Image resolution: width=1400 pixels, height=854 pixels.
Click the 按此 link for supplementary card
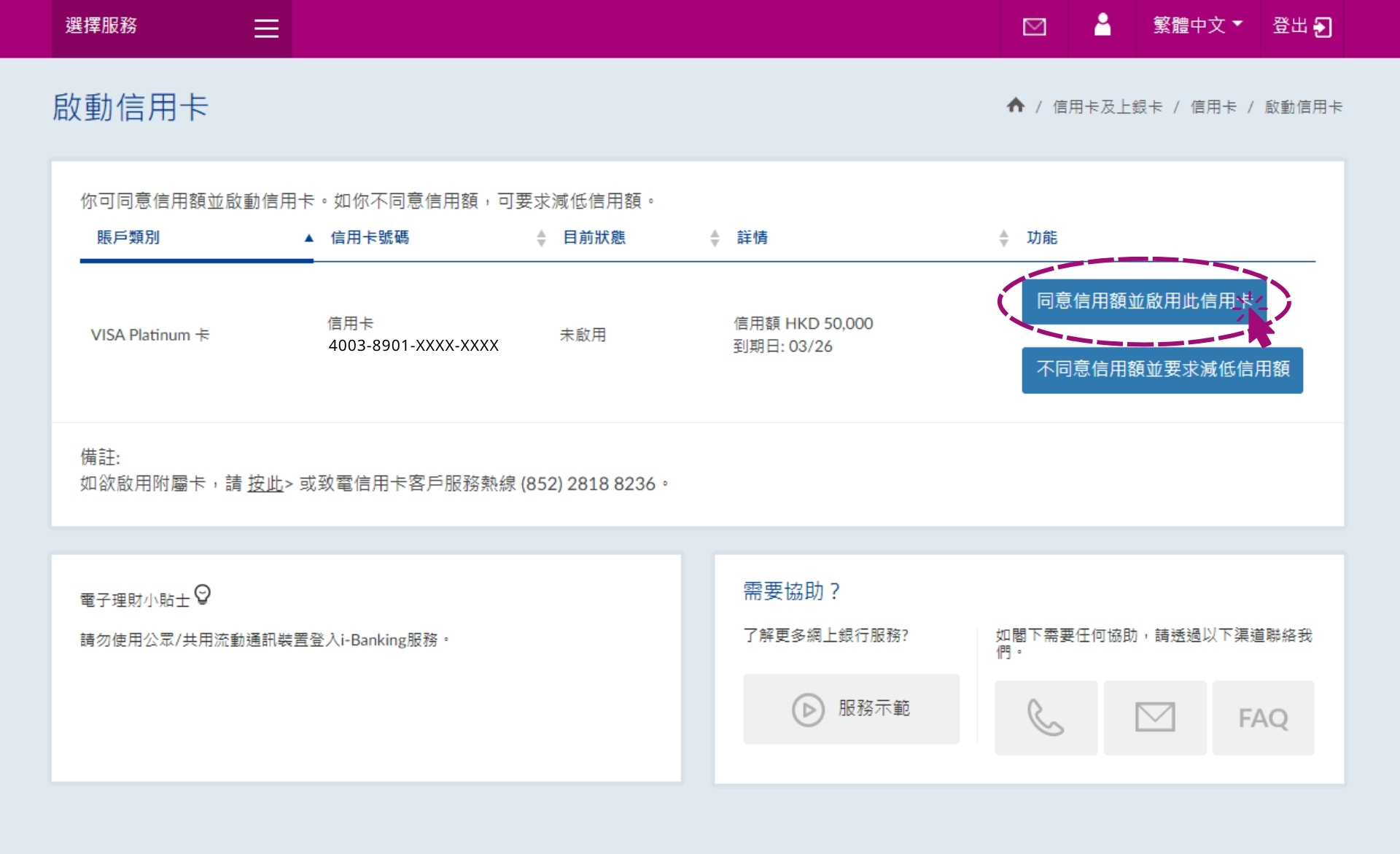265,484
